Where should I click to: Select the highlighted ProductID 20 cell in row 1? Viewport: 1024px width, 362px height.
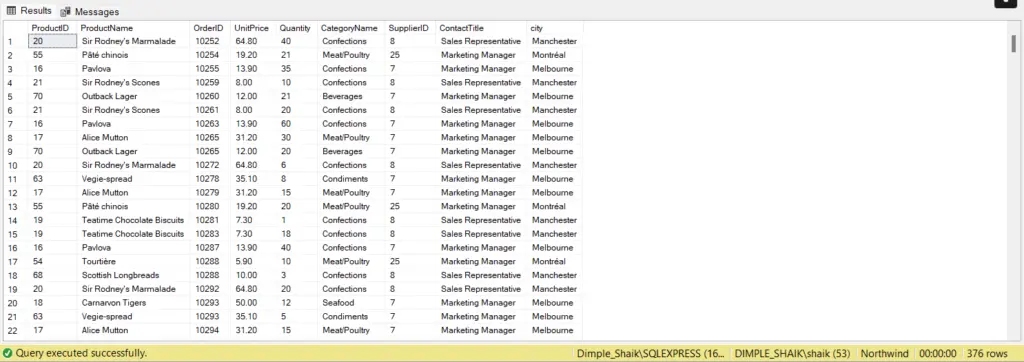coord(52,41)
